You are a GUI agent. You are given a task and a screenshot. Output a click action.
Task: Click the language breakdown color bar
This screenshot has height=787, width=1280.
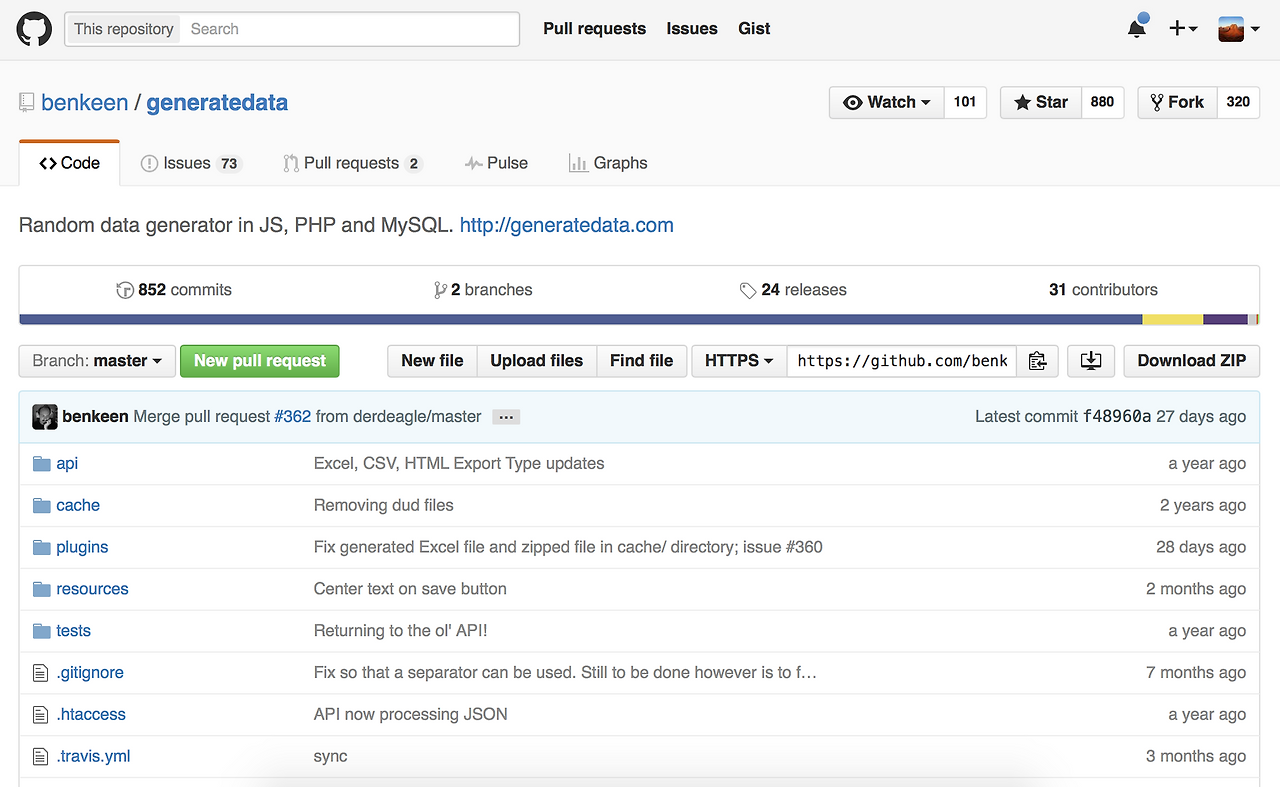coord(639,320)
